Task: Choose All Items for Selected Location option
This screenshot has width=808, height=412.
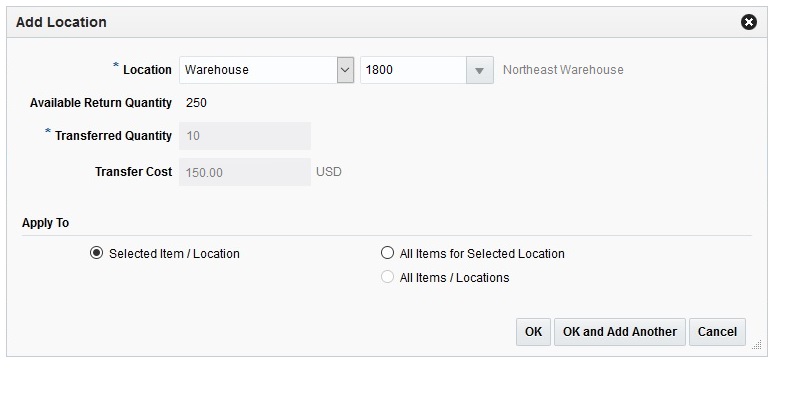Action: click(x=388, y=254)
